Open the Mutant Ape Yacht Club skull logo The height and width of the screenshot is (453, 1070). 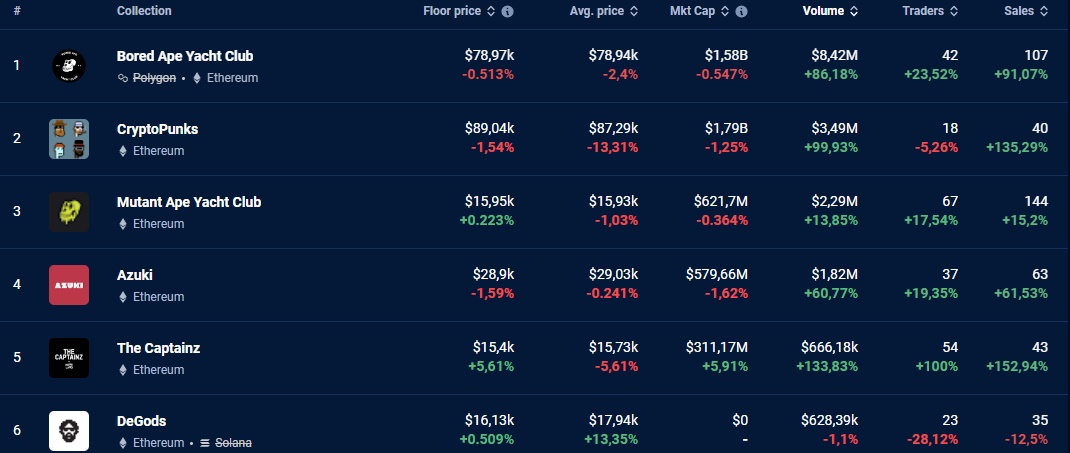tap(69, 212)
